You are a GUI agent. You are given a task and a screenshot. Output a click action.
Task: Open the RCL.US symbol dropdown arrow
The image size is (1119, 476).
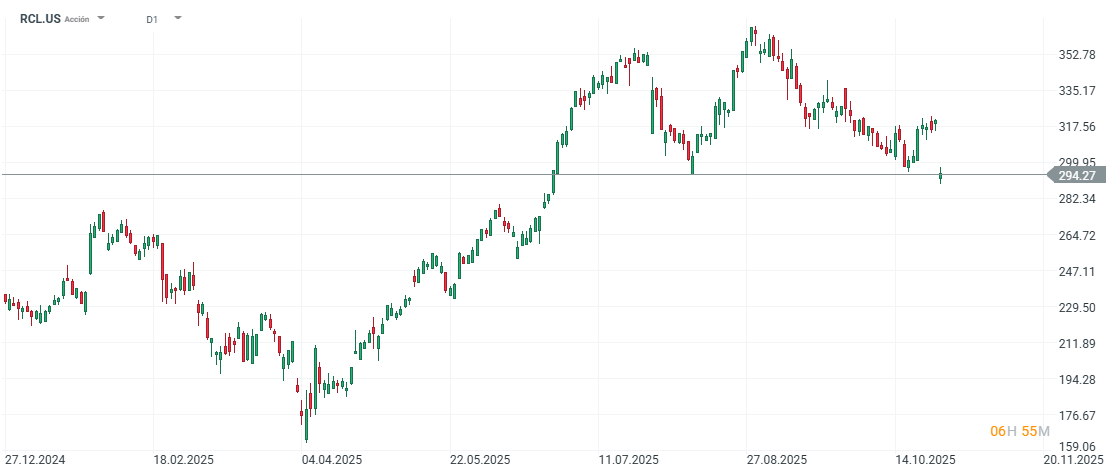pyautogui.click(x=101, y=18)
